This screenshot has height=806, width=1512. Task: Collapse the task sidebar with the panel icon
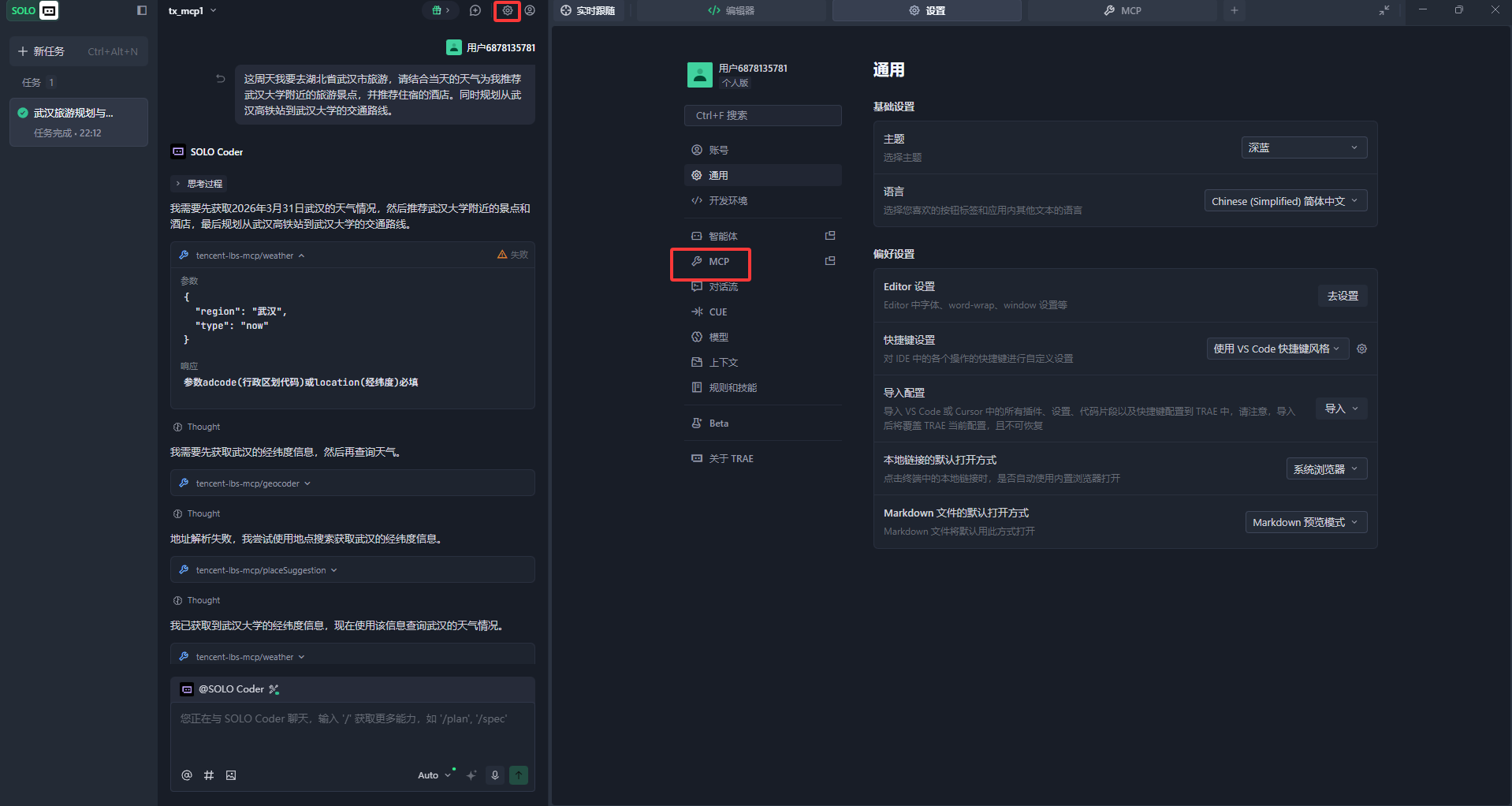(x=142, y=10)
